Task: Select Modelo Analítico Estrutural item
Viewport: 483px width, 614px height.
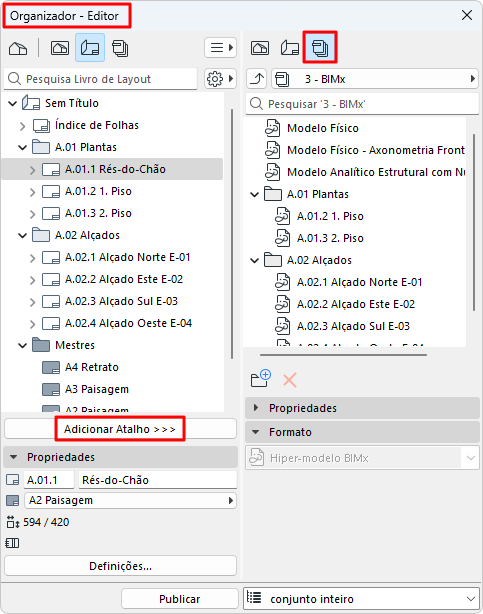Action: (376, 172)
